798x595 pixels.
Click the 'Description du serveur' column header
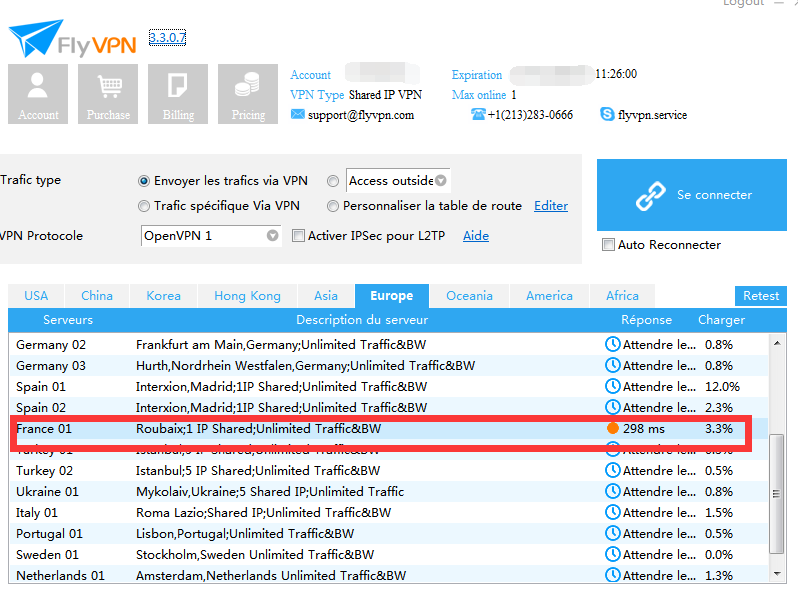362,320
